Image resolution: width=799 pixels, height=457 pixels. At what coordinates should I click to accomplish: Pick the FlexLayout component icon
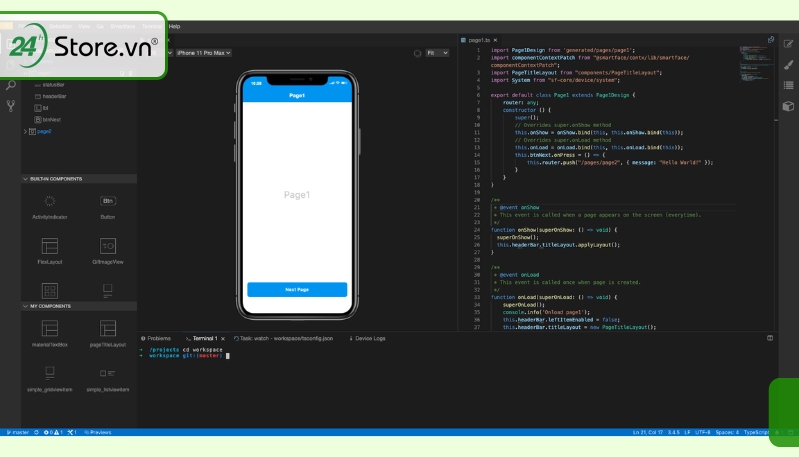tap(49, 246)
